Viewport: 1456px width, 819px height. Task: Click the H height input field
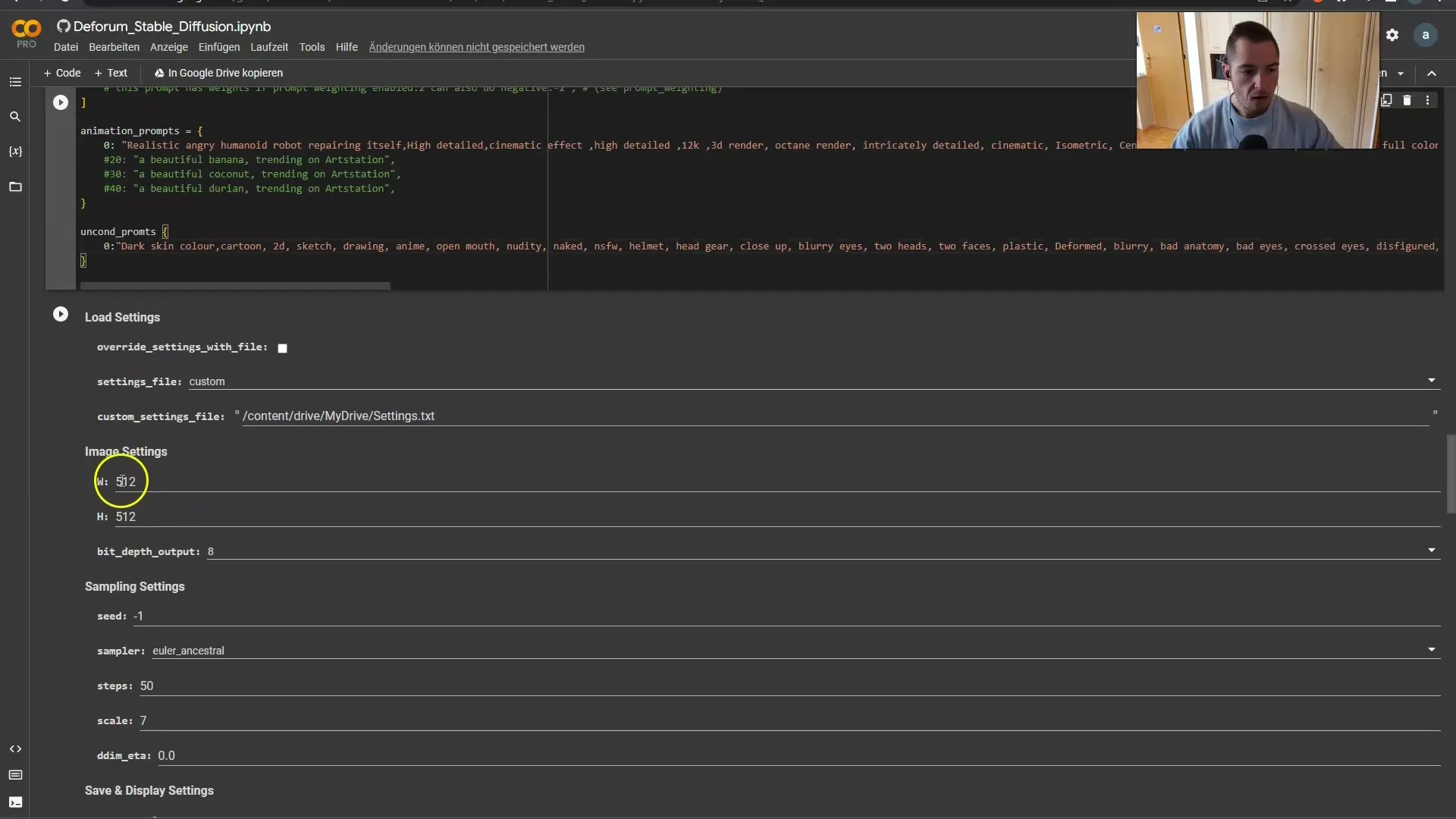point(777,516)
